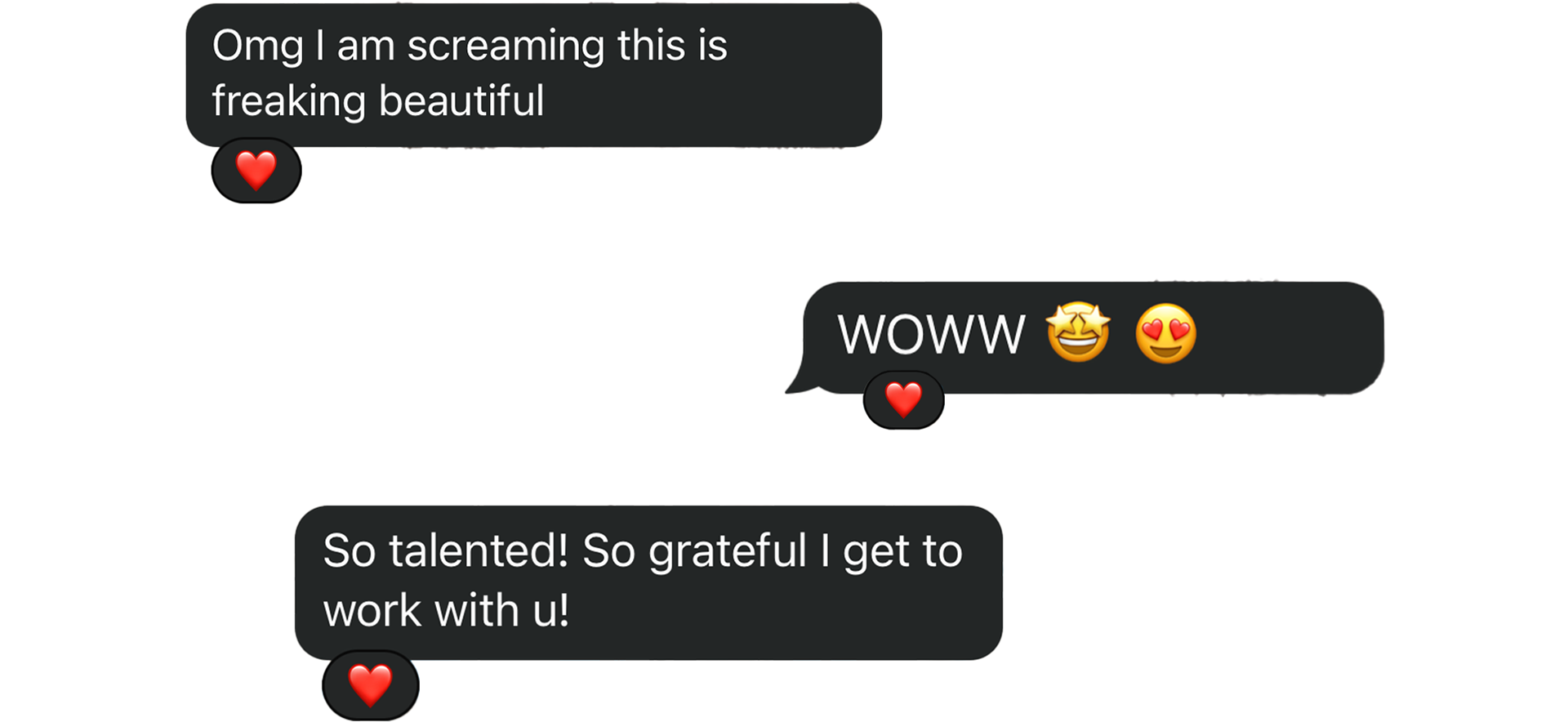This screenshot has width=1568, height=722.
Task: Click the word 'talented!' in the last message
Action: tap(479, 550)
